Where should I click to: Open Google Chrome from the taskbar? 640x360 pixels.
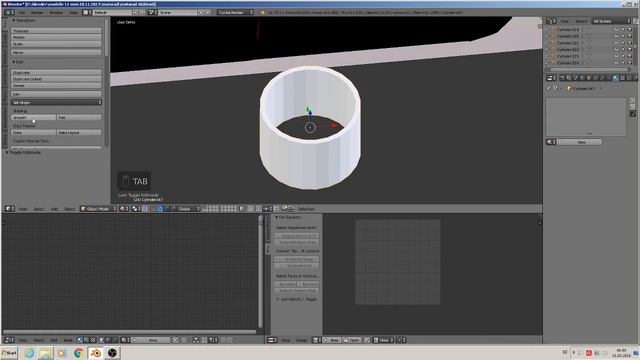pyautogui.click(x=78, y=353)
